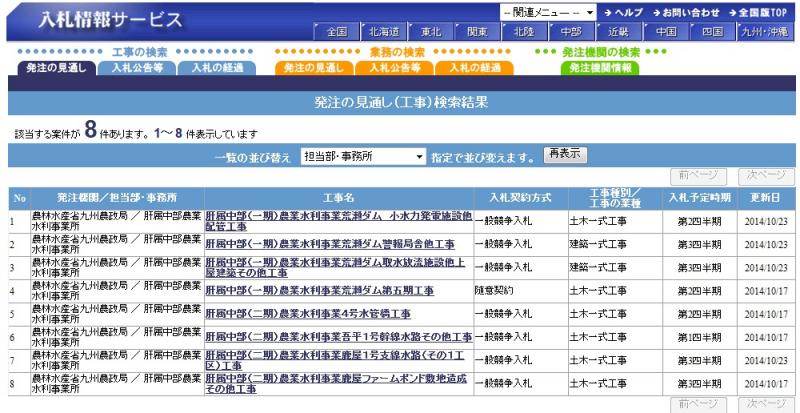Click the agency name cell in row 3
This screenshot has height=413, width=800.
tap(117, 268)
